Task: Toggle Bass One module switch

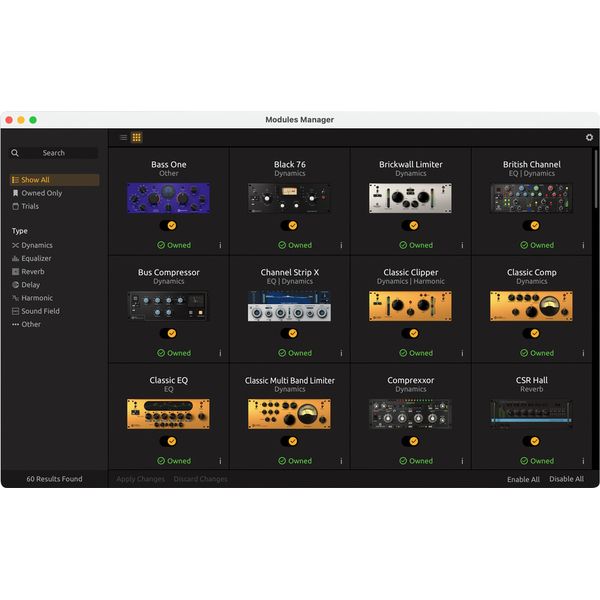Action: pos(168,225)
